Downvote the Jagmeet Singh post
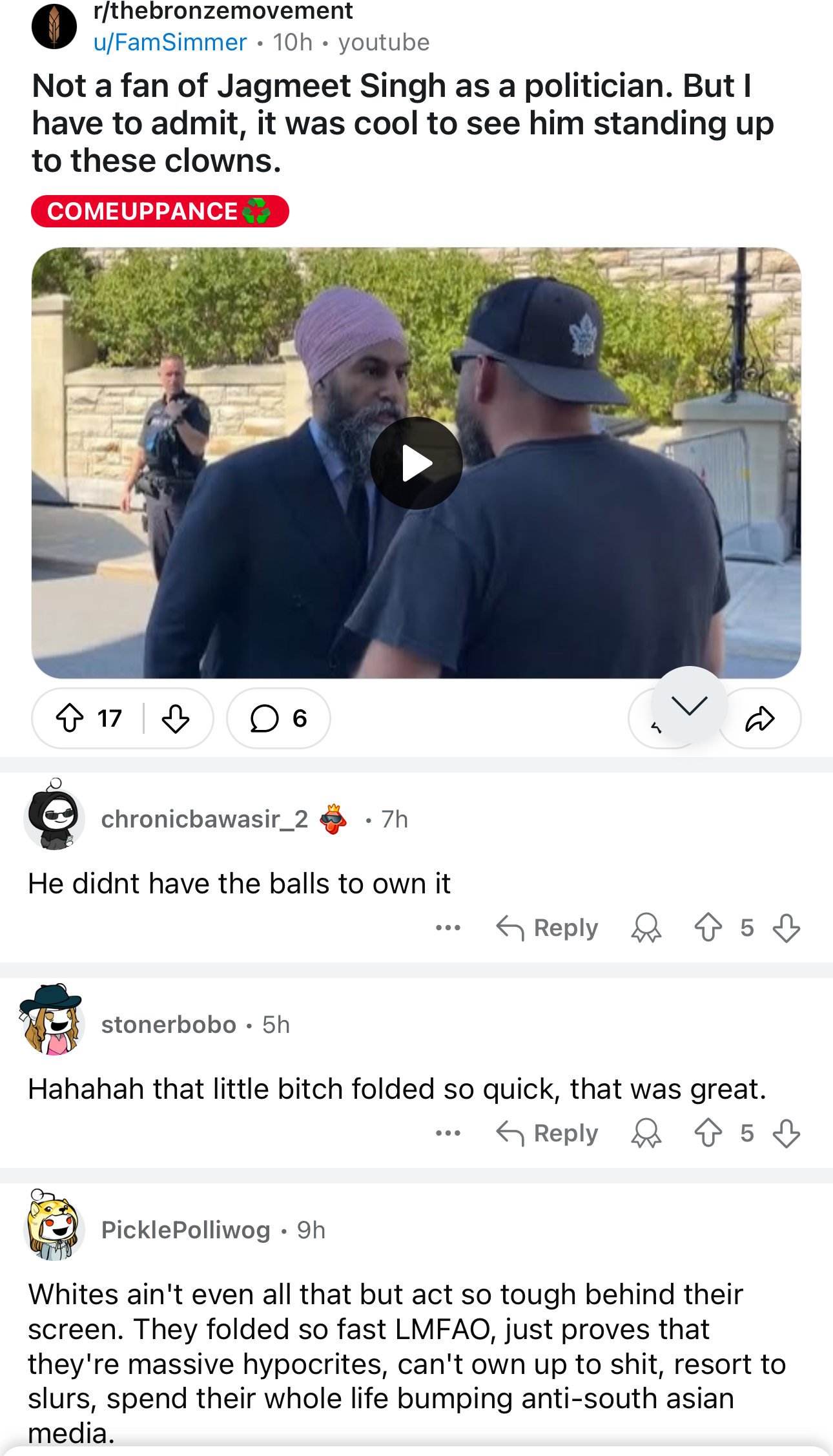Screen dimensions: 833x1456 click(x=175, y=718)
